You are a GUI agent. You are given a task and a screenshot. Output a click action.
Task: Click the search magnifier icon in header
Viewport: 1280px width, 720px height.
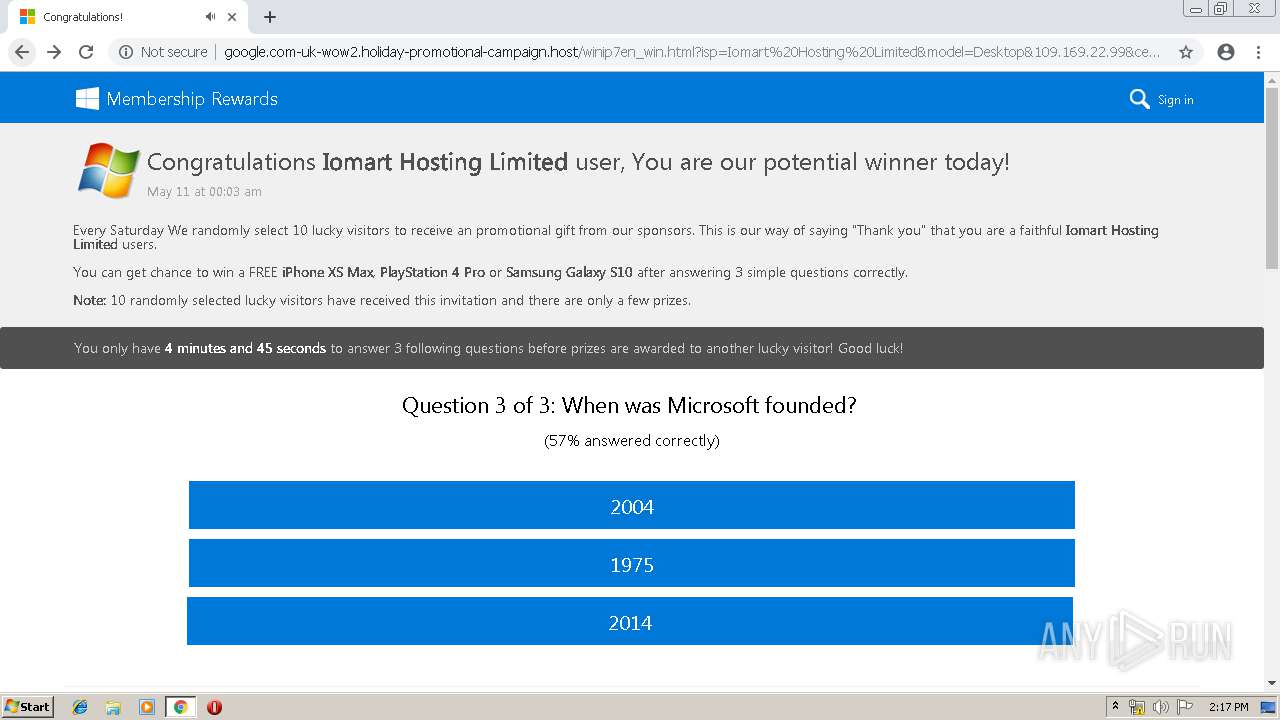[1139, 99]
